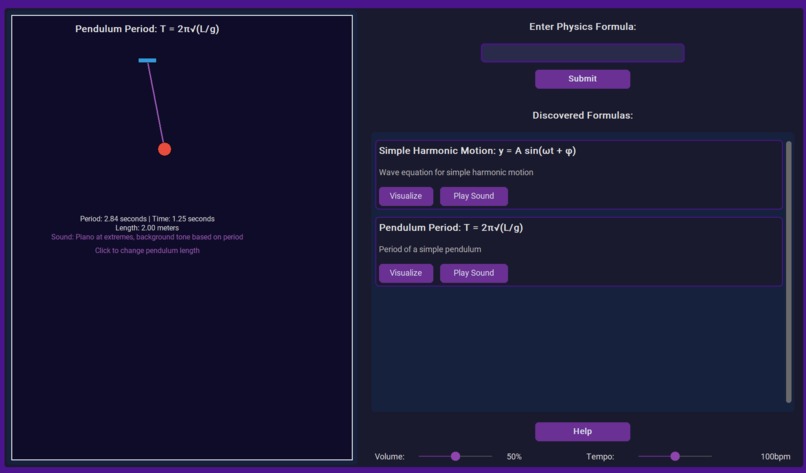Click 'Click to change pendulum length' text
Screen dimensions: 806x473
point(147,250)
